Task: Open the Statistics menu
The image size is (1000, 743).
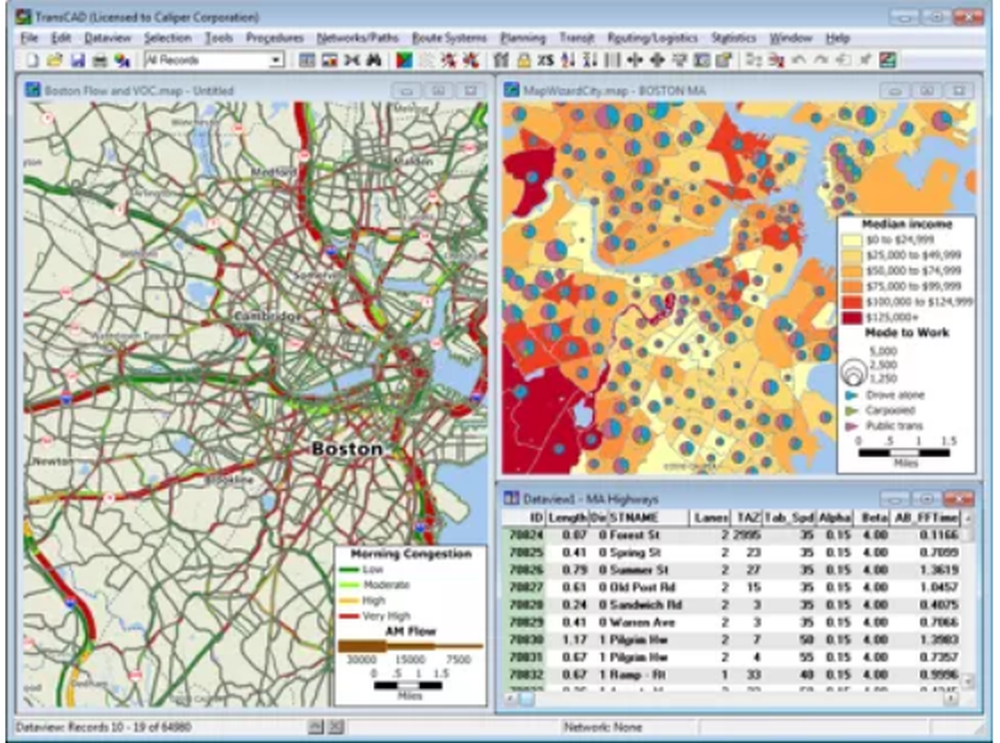Action: 733,38
